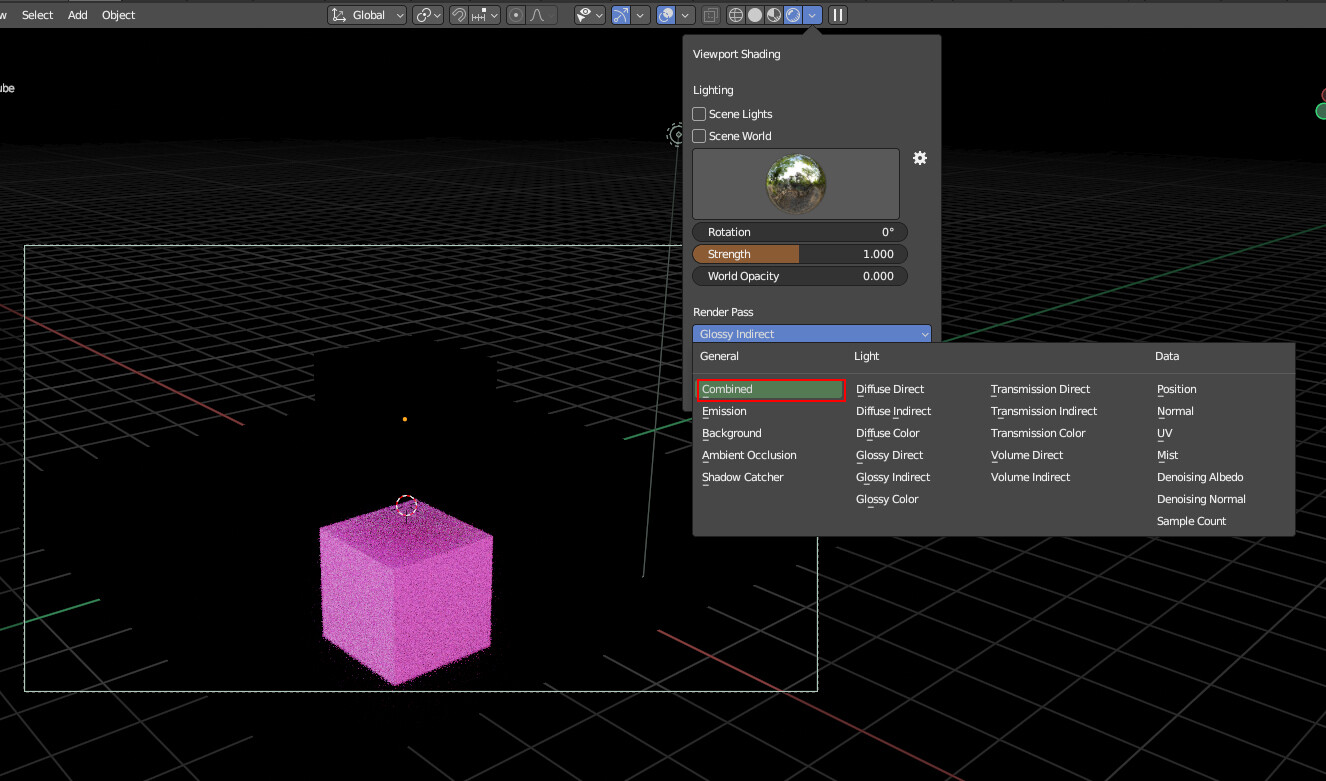Choose Ambient Occlusion render pass
This screenshot has width=1326, height=781.
click(749, 455)
